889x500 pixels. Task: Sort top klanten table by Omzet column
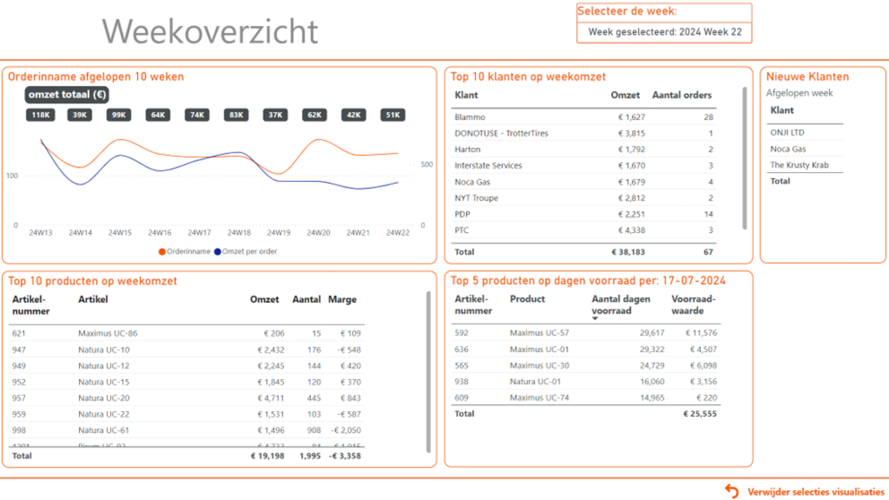[625, 95]
